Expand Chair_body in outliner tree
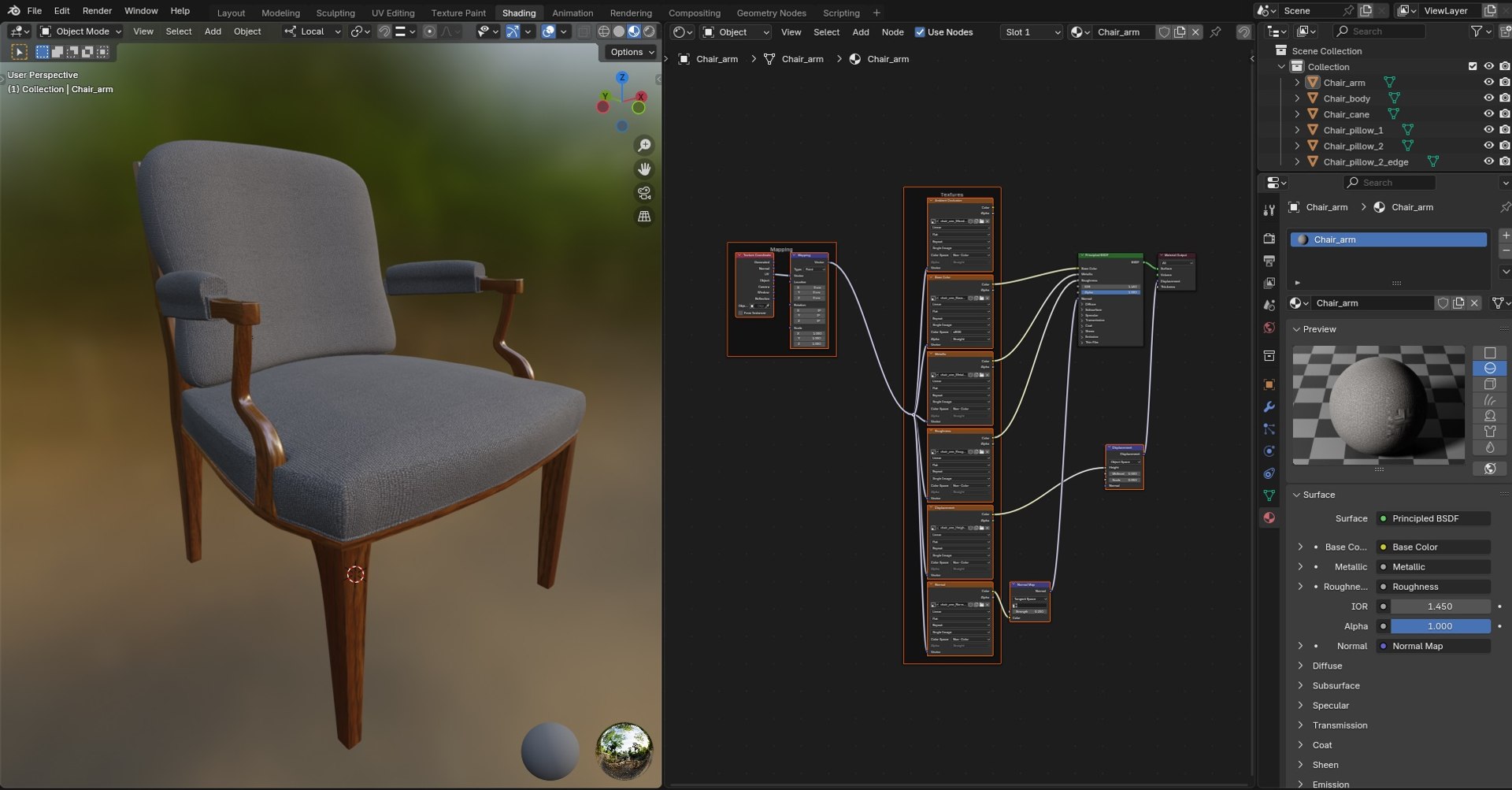Viewport: 1512px width, 790px height. pyautogui.click(x=1297, y=98)
